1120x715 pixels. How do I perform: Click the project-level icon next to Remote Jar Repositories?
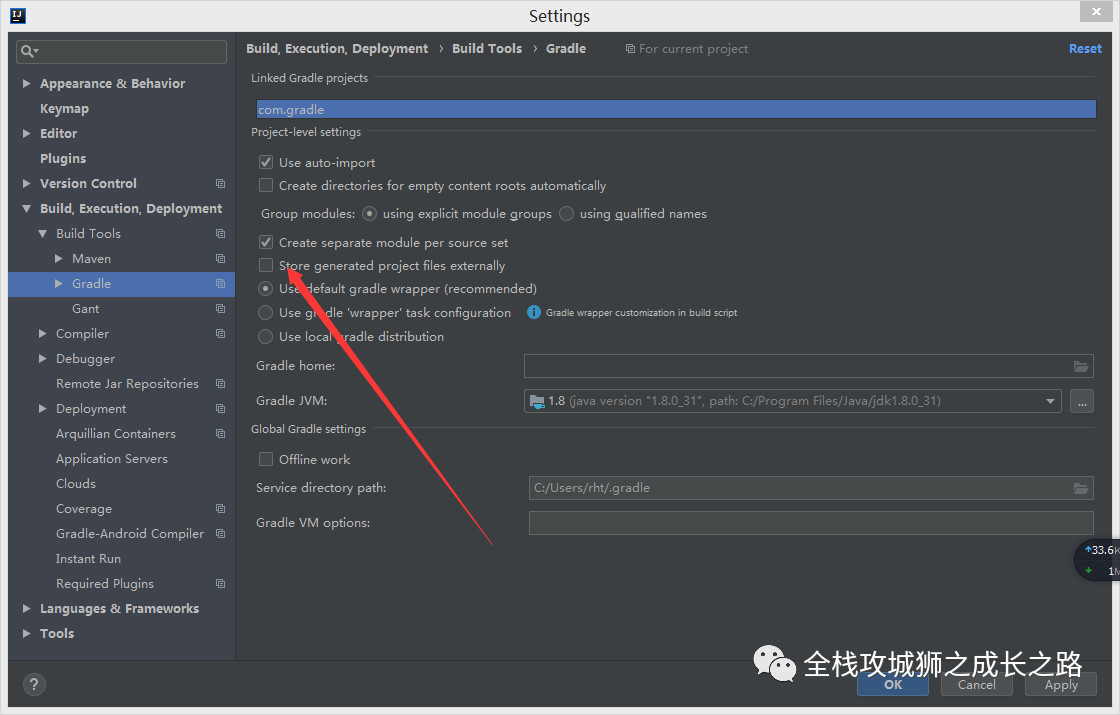coord(220,384)
